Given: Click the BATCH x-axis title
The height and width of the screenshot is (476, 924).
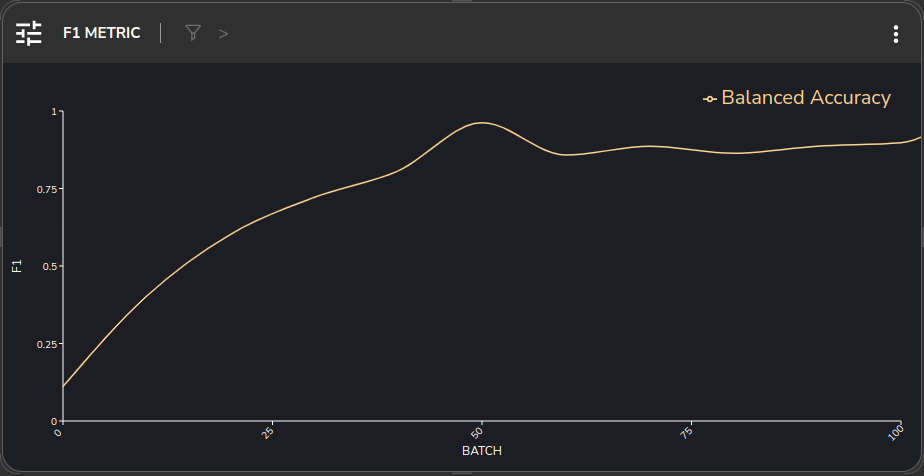Looking at the screenshot, I should [481, 451].
